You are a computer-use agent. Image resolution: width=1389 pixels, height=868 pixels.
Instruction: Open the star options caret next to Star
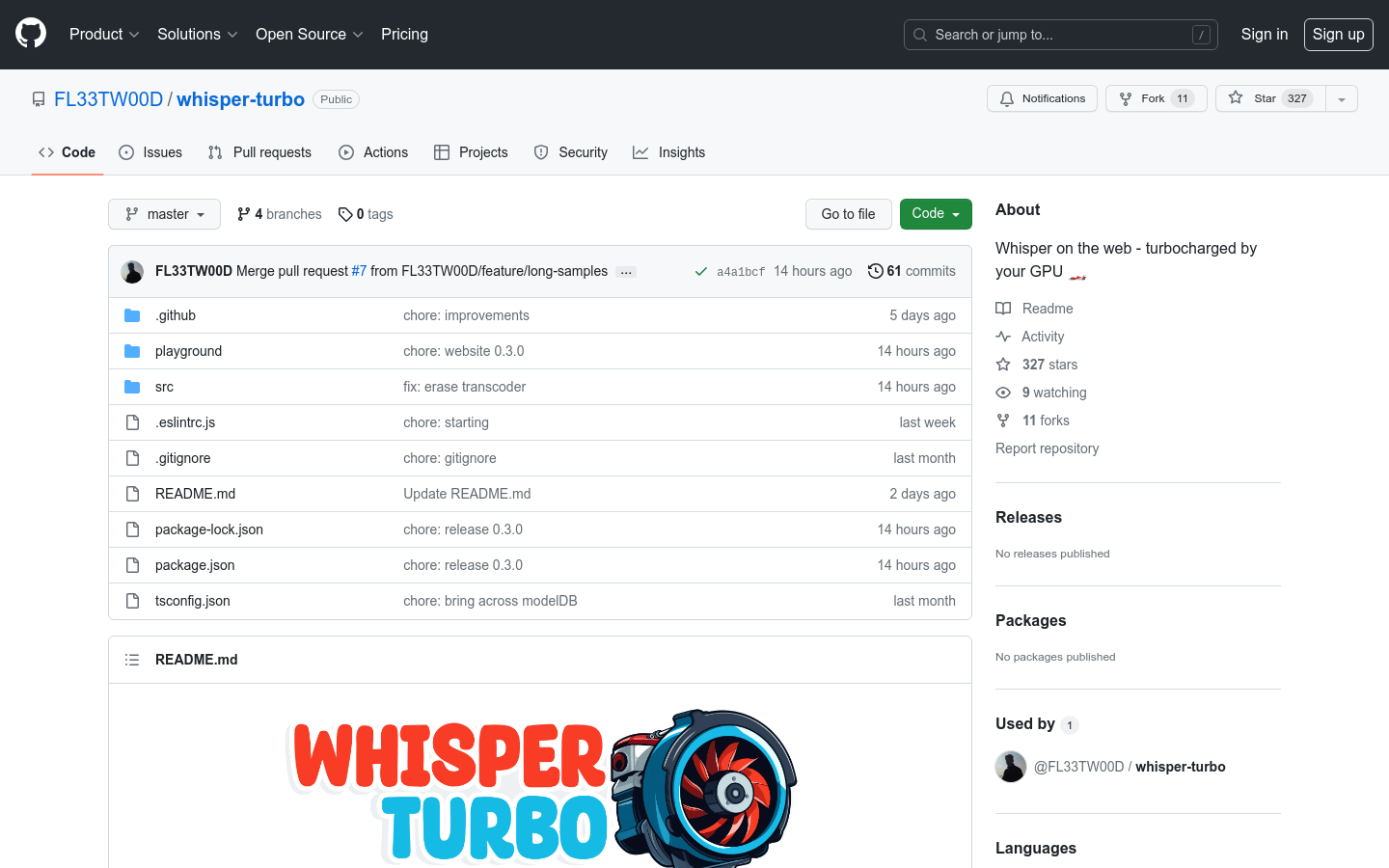tap(1342, 98)
